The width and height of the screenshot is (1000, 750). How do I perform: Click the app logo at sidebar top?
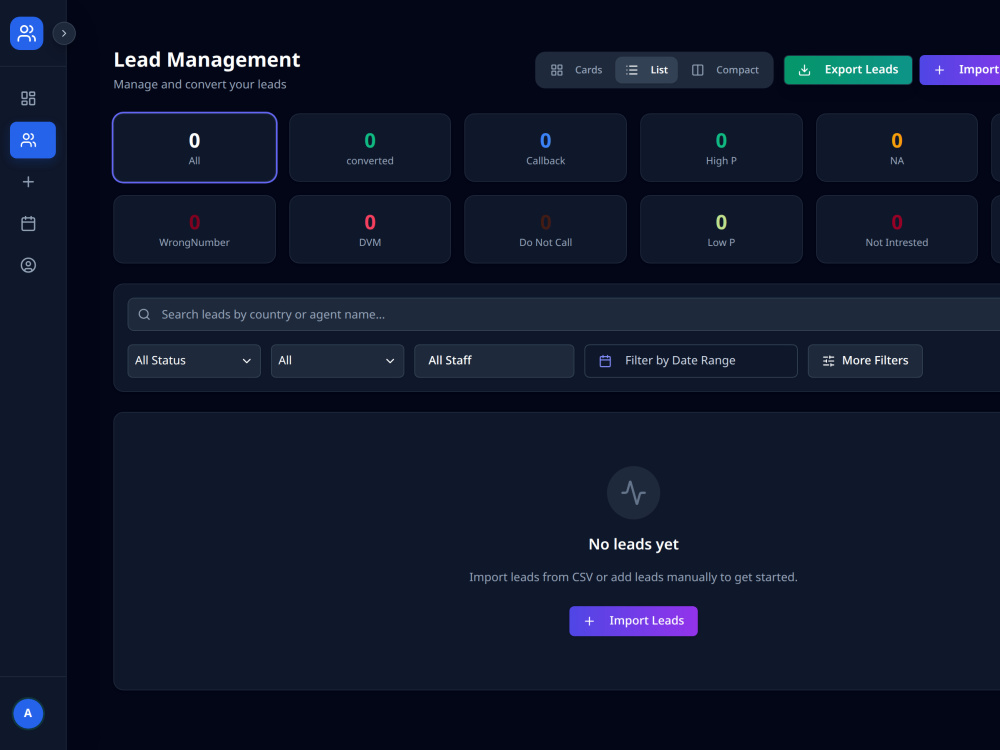26,33
